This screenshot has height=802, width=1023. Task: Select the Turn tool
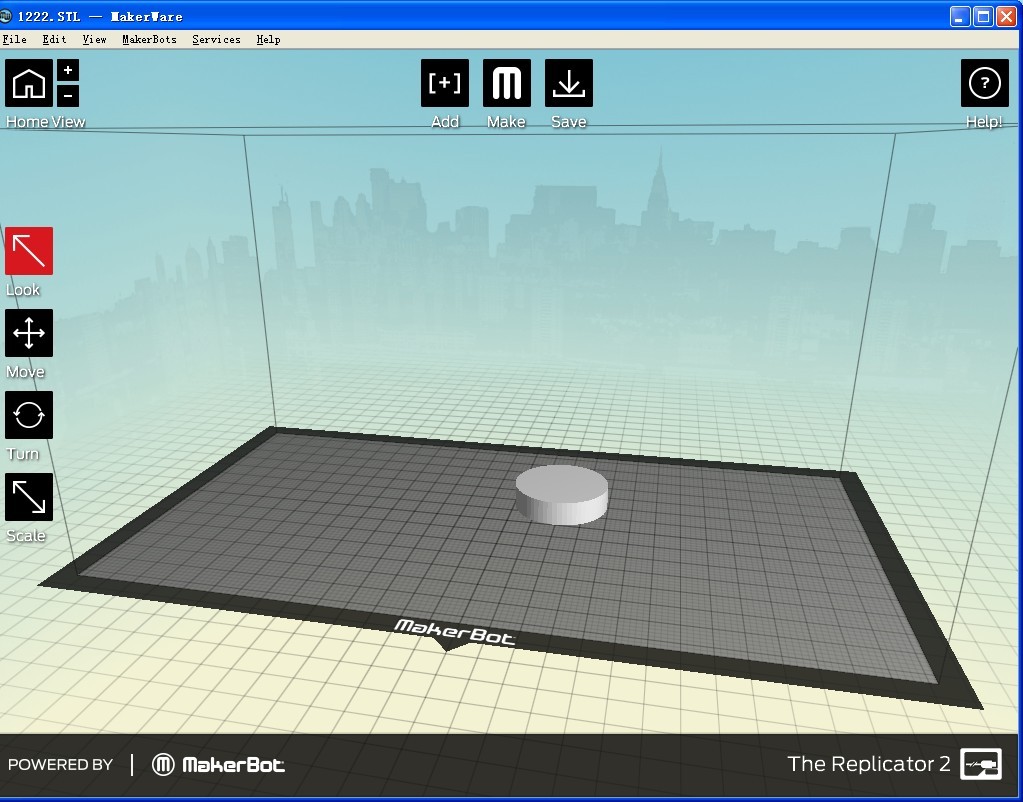[x=29, y=415]
